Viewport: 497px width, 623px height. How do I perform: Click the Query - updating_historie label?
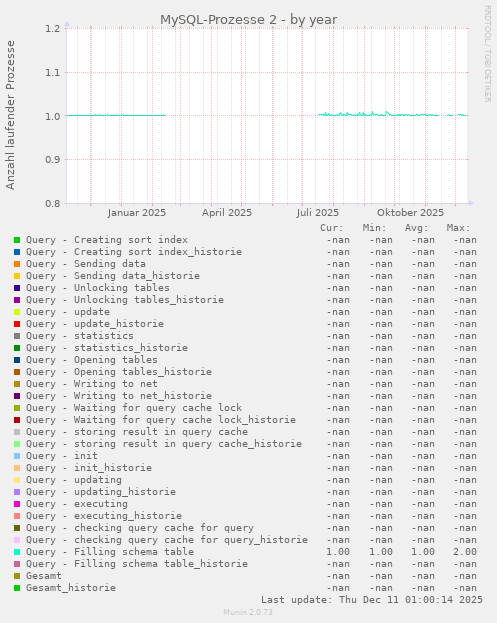tap(101, 492)
